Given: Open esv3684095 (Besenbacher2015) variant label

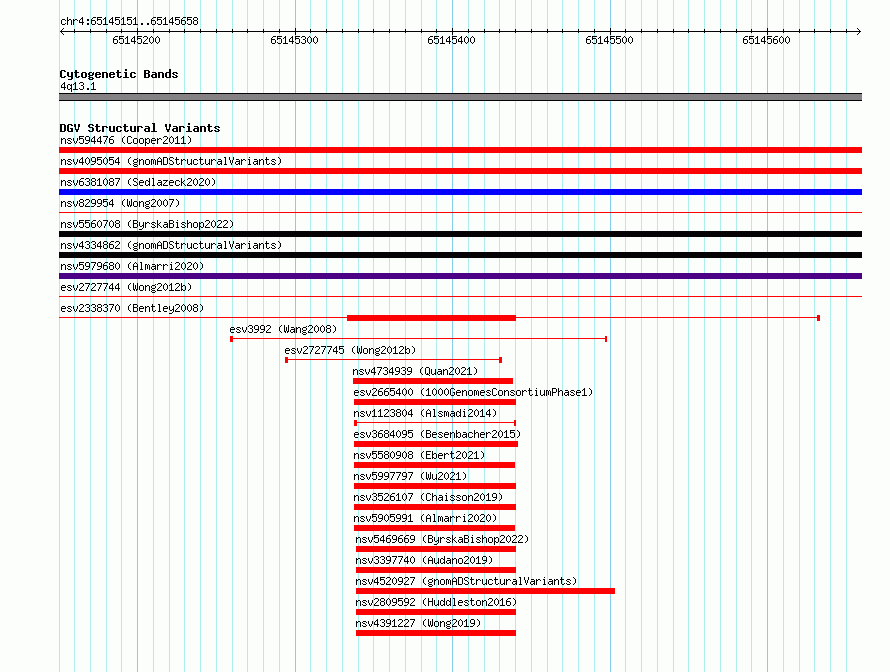Looking at the screenshot, I should pos(436,434).
